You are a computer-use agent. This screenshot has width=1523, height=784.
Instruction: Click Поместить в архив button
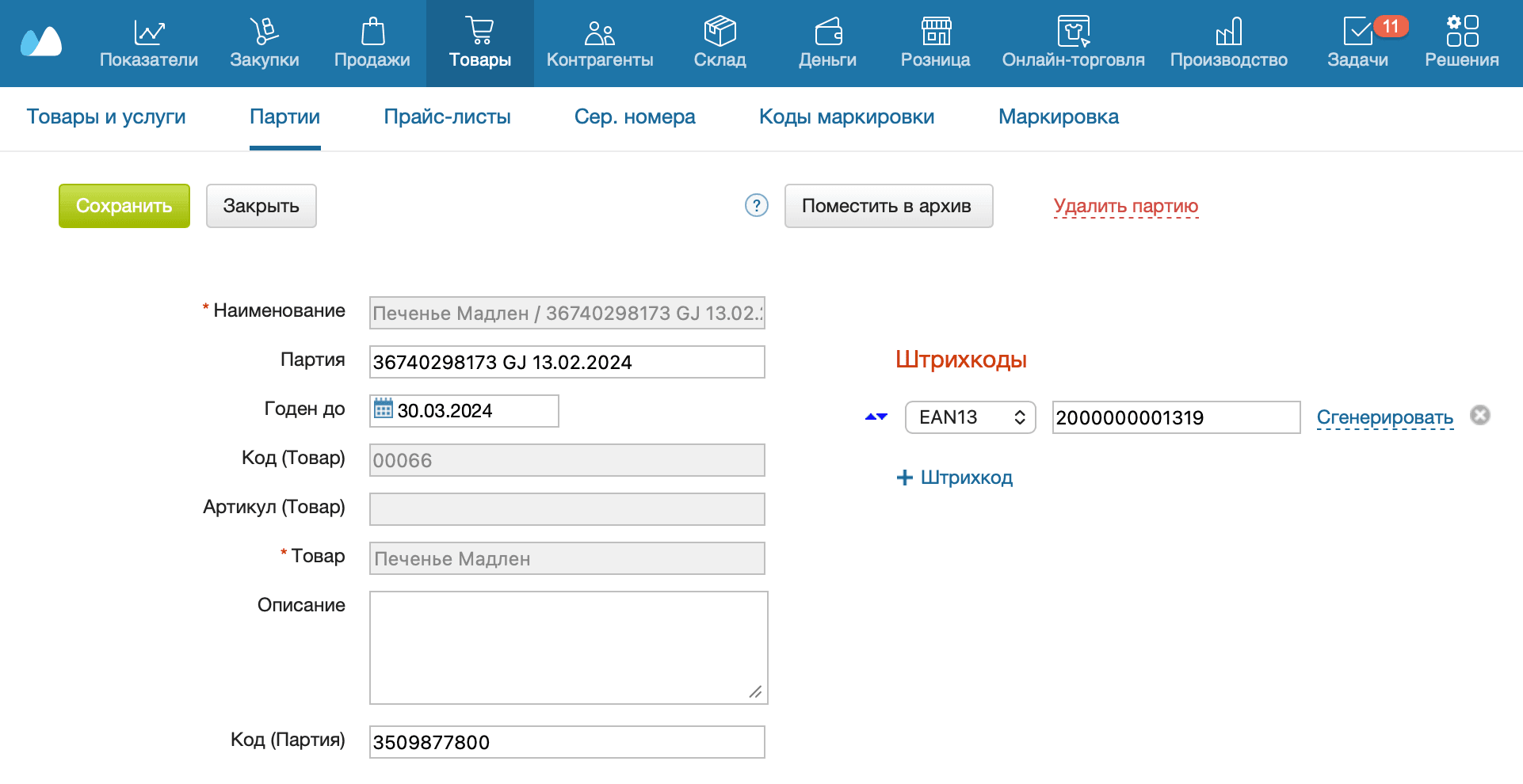pos(887,206)
